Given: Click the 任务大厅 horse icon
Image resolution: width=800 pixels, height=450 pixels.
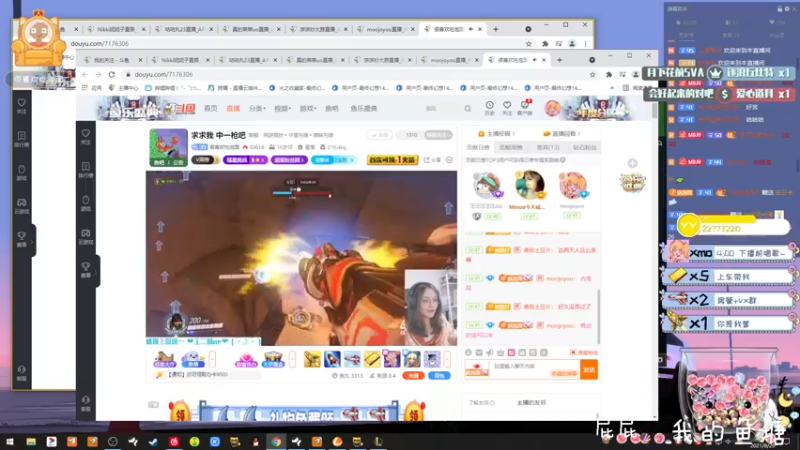Looking at the screenshot, I should 164,360.
